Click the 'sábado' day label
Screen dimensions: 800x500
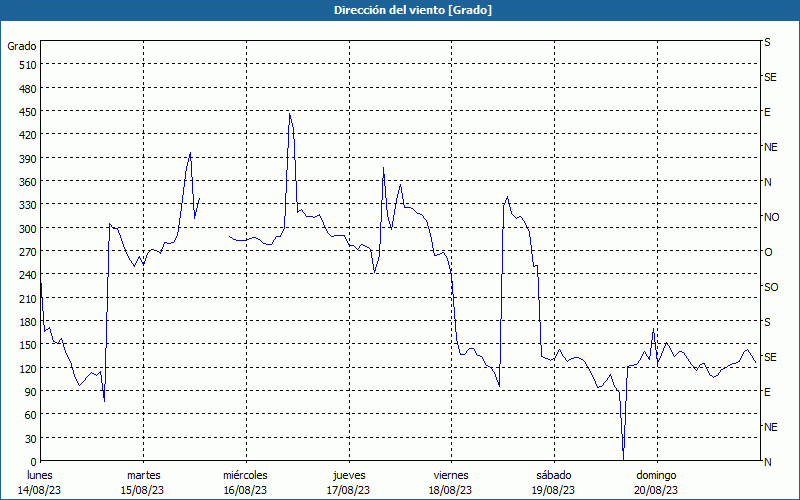coord(554,475)
